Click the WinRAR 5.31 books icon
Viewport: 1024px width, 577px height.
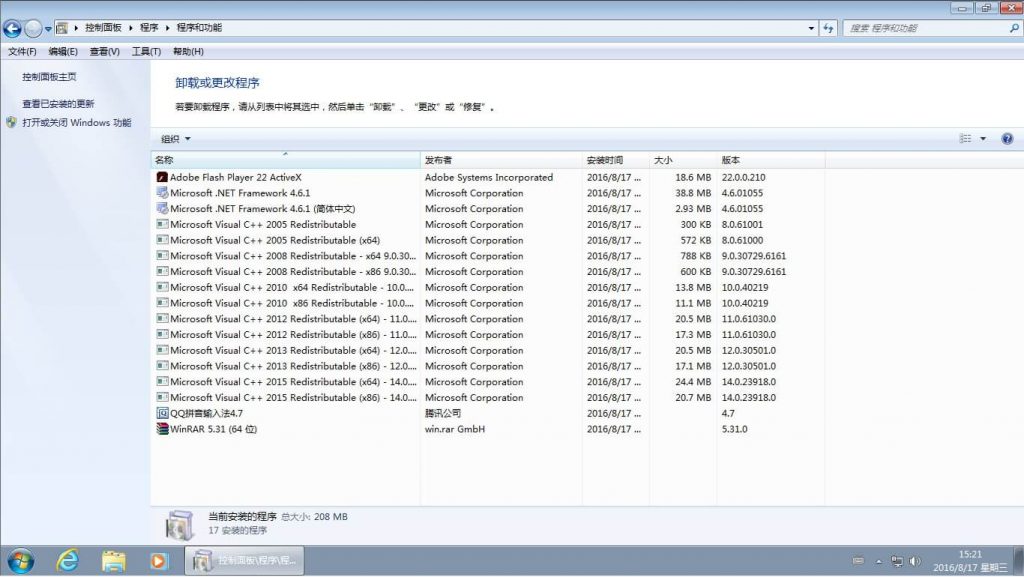(x=163, y=429)
